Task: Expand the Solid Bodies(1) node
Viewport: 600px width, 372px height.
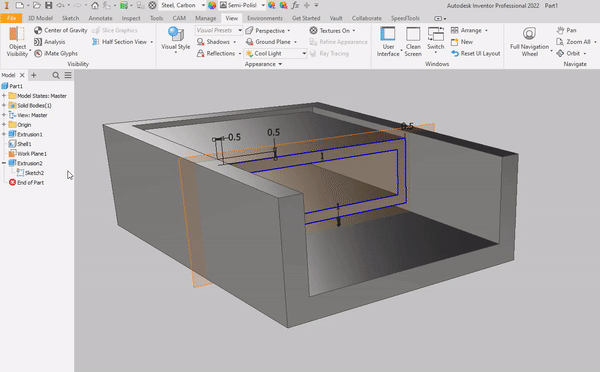Action: [x=4, y=105]
